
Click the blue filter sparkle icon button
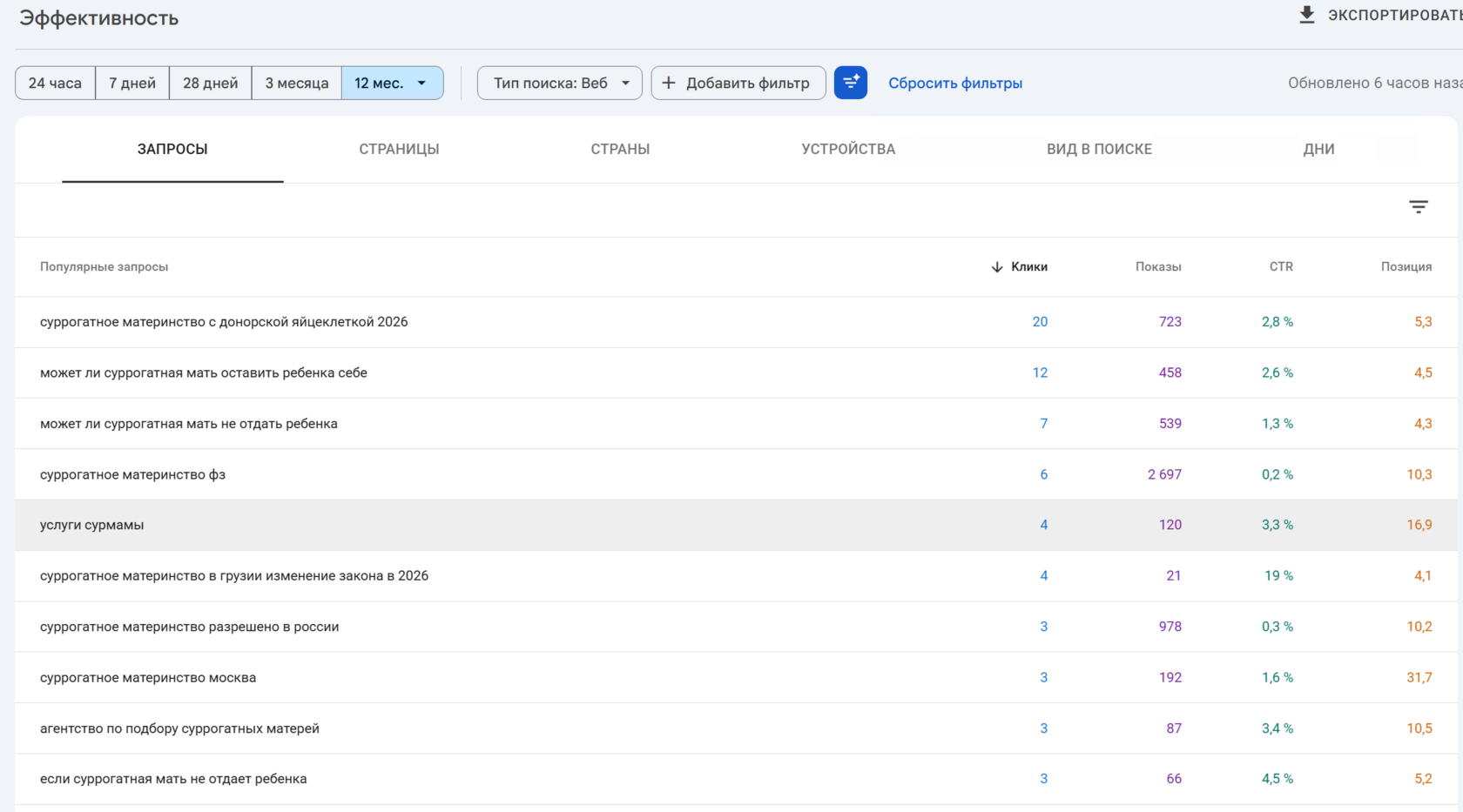(x=851, y=83)
